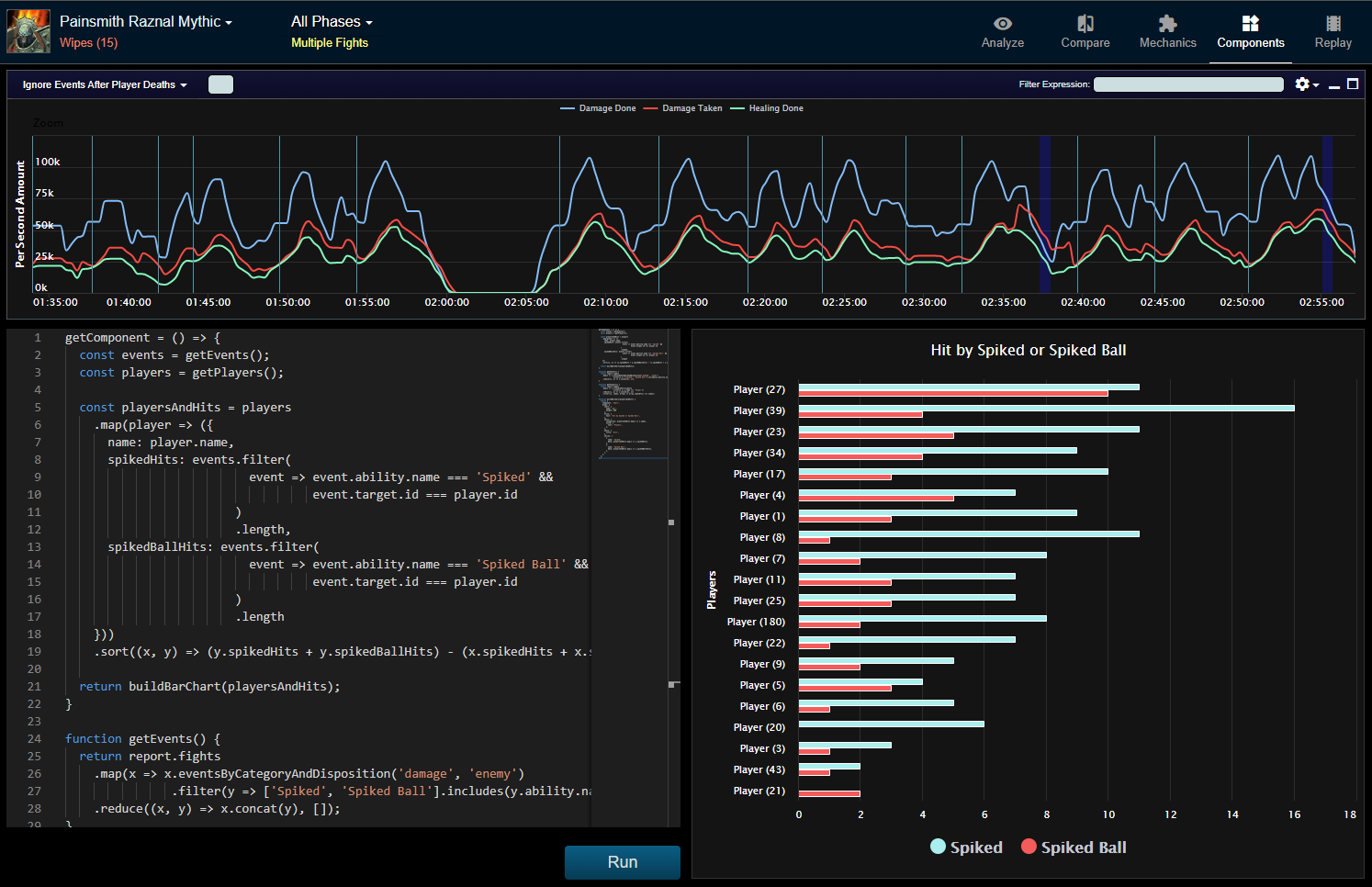The width and height of the screenshot is (1372, 887).
Task: Switch to the Components tab
Action: pyautogui.click(x=1250, y=30)
